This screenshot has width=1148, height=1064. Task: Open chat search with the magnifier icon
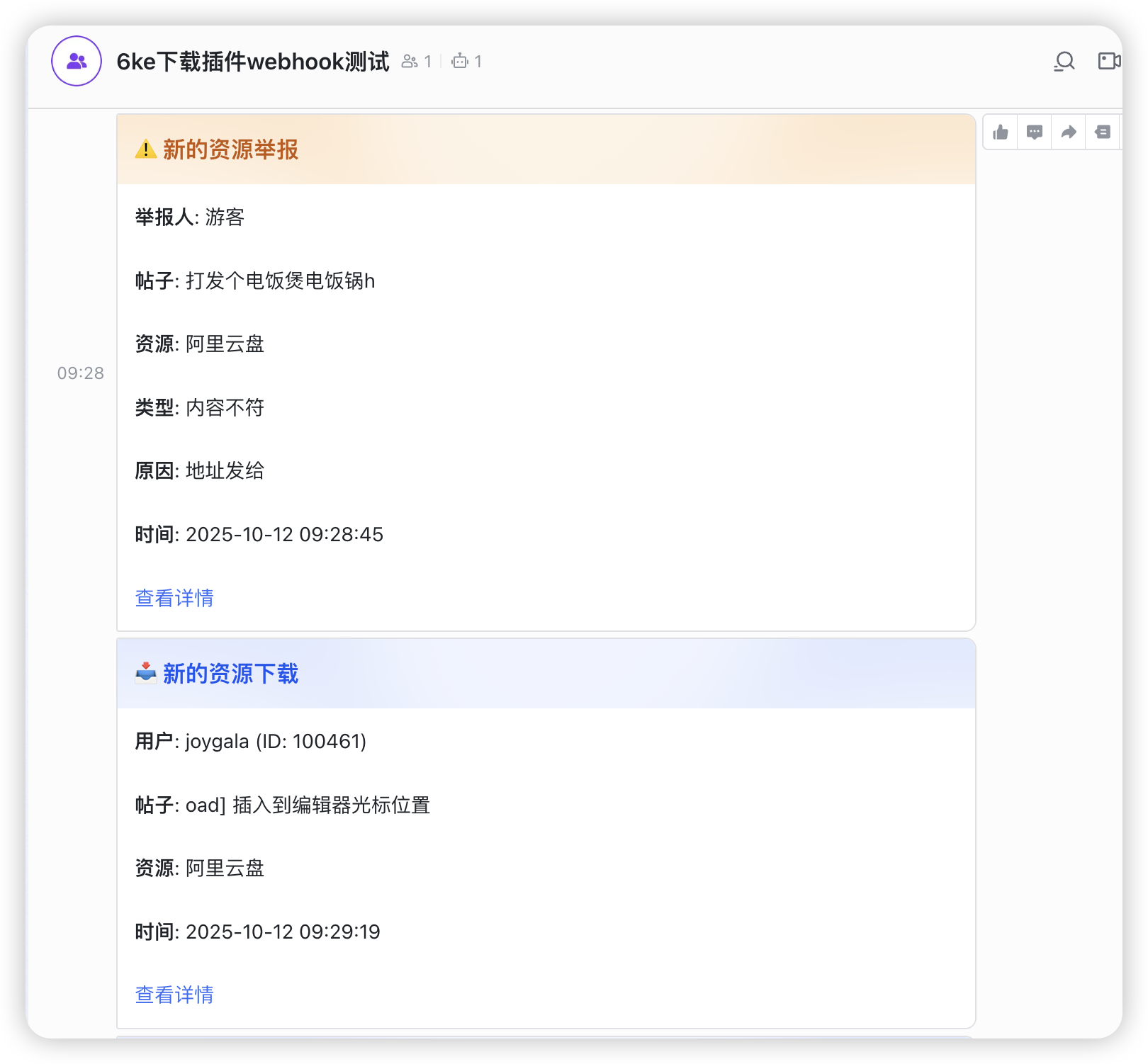tap(1064, 62)
